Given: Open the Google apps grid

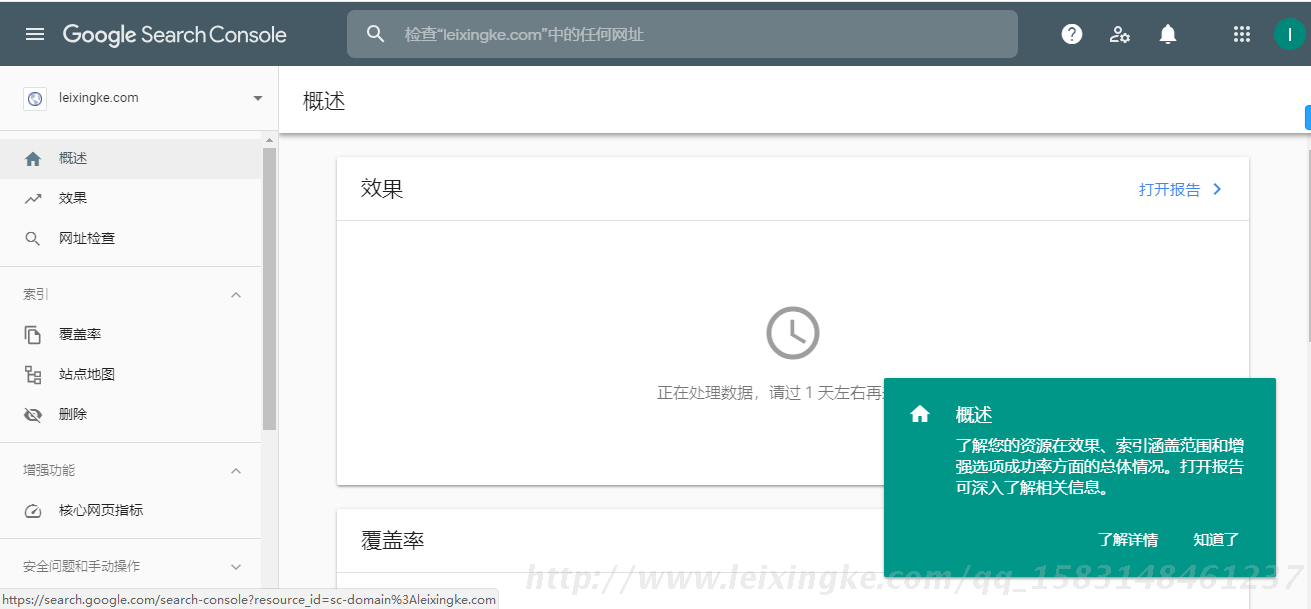Looking at the screenshot, I should [x=1242, y=34].
